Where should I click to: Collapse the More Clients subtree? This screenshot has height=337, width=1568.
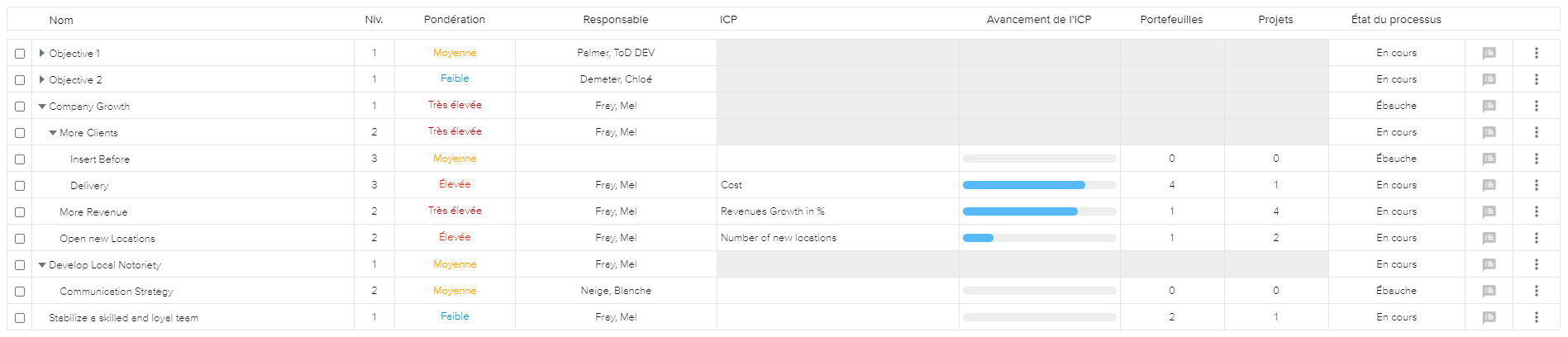pyautogui.click(x=53, y=132)
